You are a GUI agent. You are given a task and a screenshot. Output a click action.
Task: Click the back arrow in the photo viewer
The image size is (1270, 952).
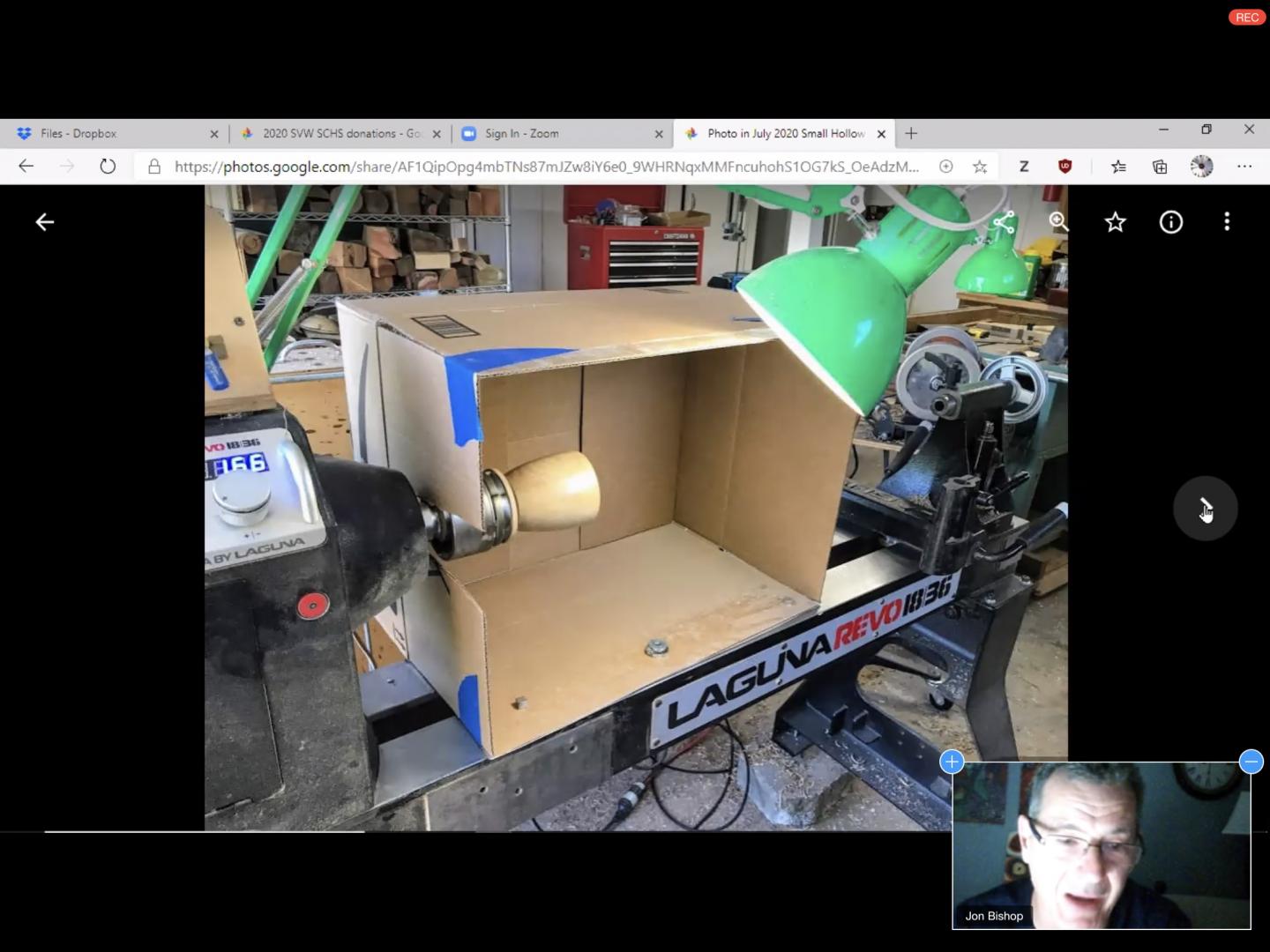pos(44,222)
